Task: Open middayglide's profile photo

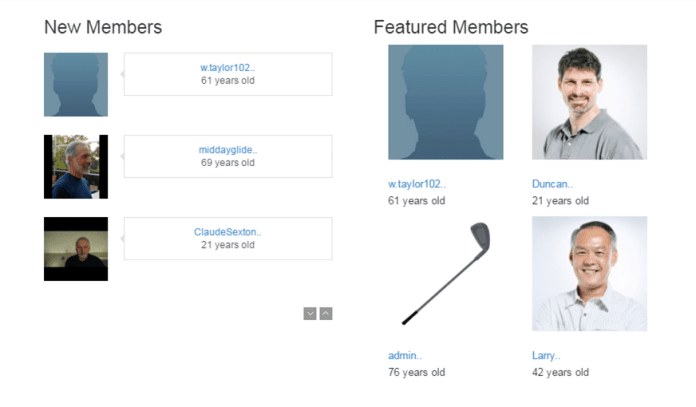Action: (76, 167)
